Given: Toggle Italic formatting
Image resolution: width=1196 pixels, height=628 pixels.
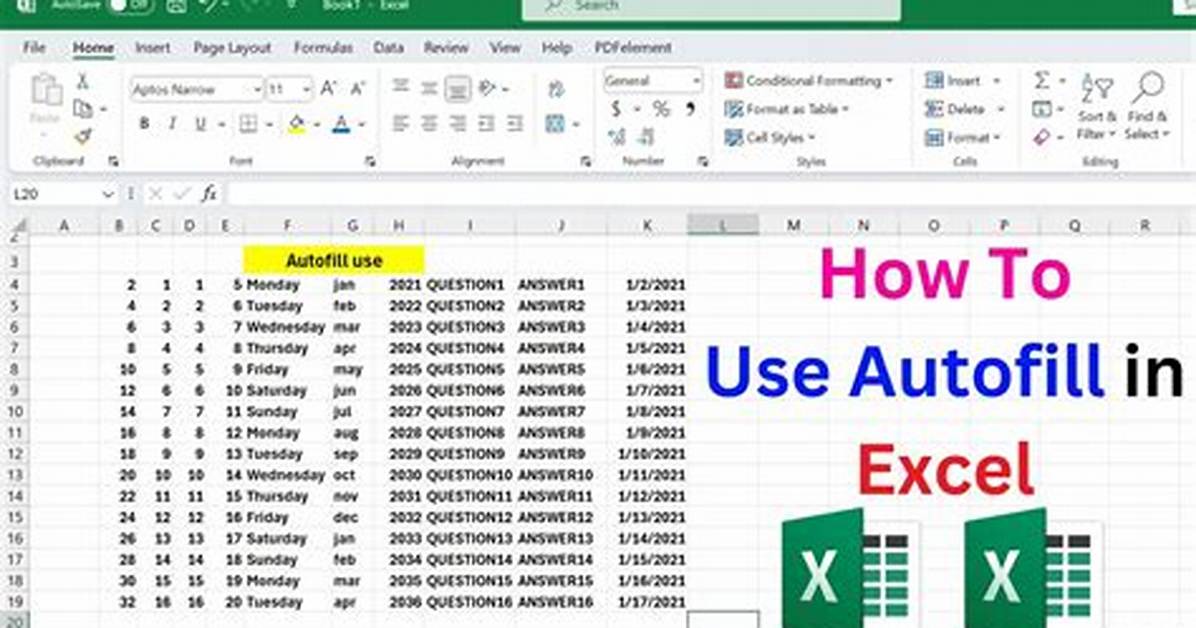Looking at the screenshot, I should (x=172, y=124).
